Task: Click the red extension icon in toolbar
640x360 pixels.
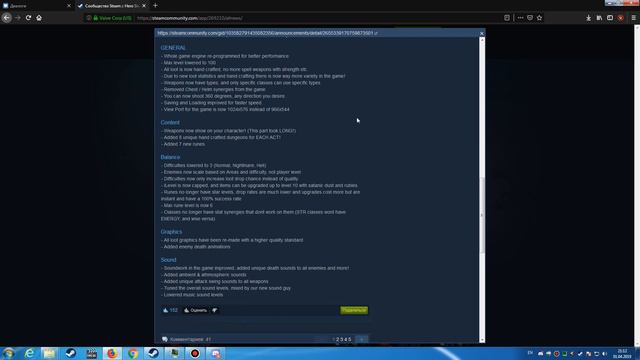Action: 620,18
